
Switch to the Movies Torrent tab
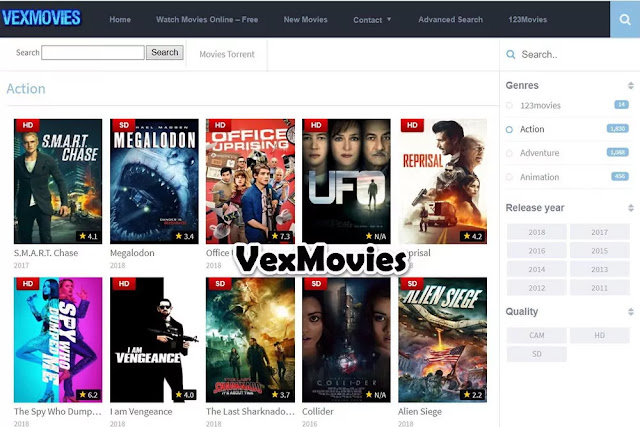click(x=227, y=54)
